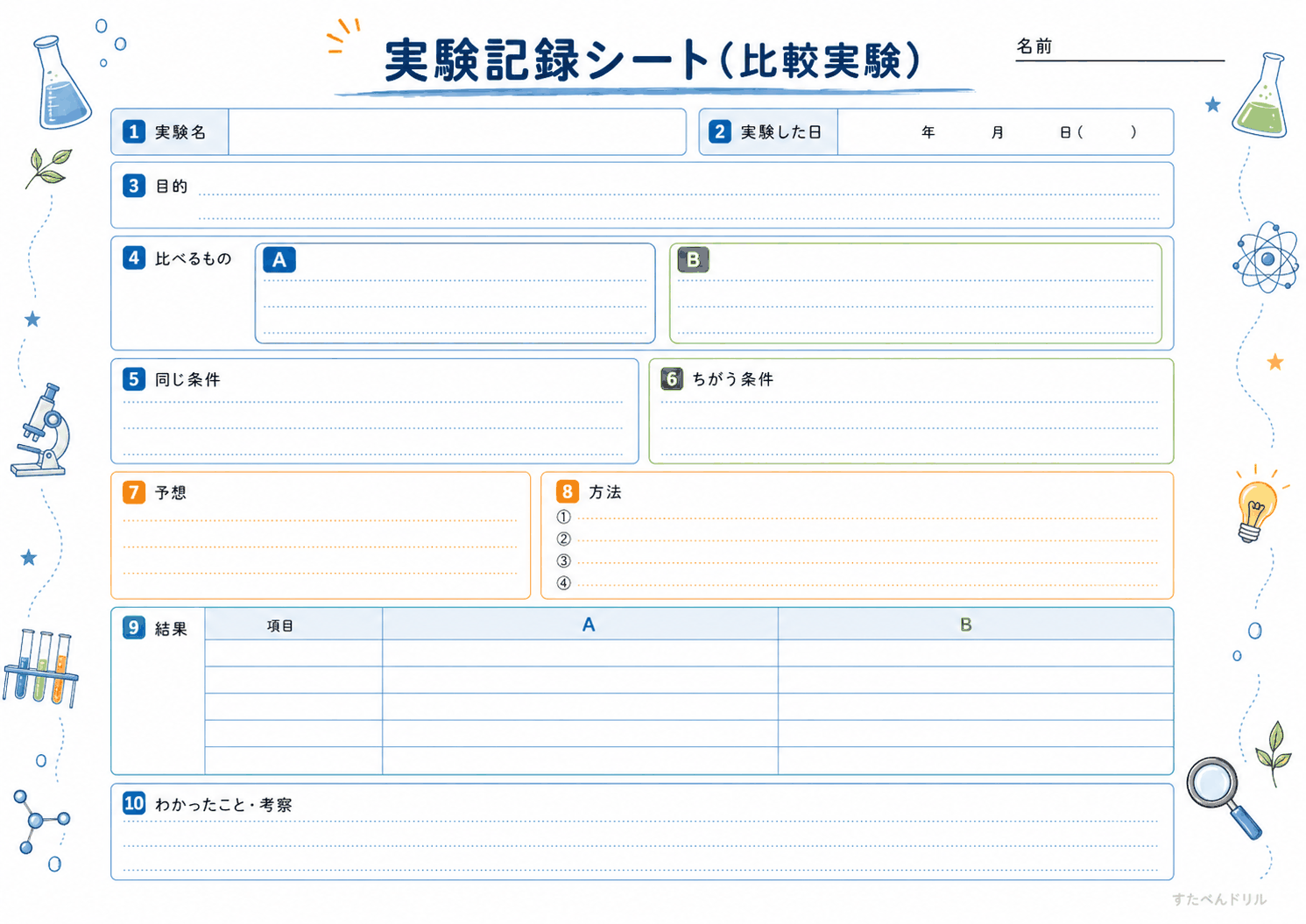1306x924 pixels.
Task: Click the gray B badge in 比べるもの
Action: click(693, 260)
